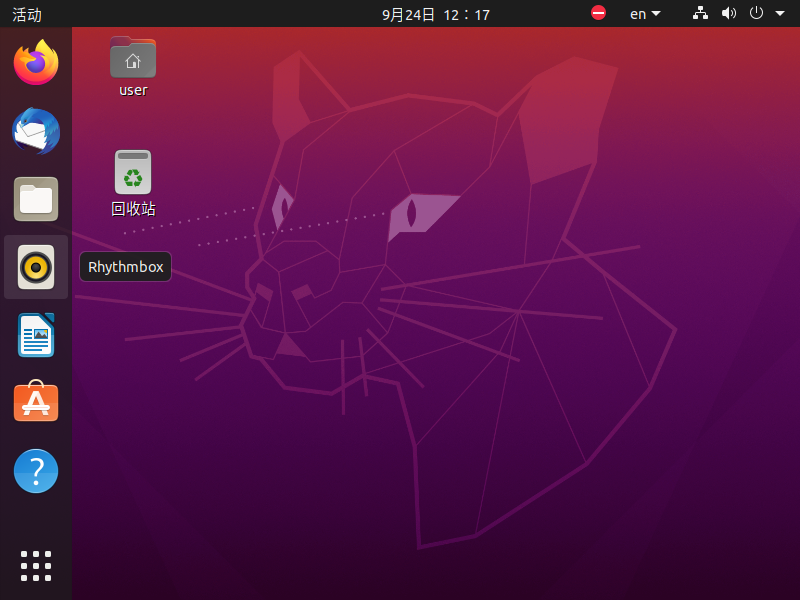Screen dimensions: 800x600
Task: Click the power icon in top bar
Action: (756, 13)
